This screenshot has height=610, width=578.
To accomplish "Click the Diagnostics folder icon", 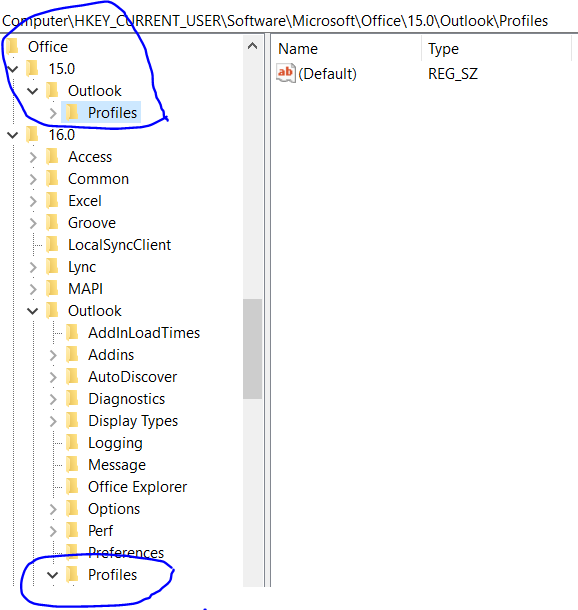I will pyautogui.click(x=72, y=399).
